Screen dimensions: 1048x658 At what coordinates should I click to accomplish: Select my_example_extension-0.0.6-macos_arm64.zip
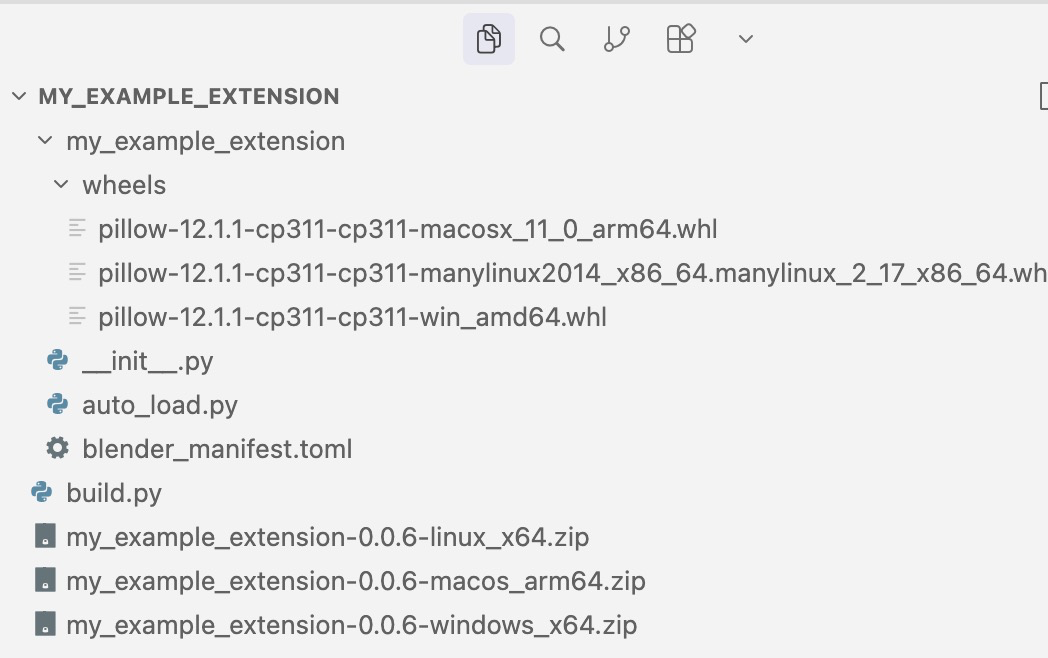355,581
